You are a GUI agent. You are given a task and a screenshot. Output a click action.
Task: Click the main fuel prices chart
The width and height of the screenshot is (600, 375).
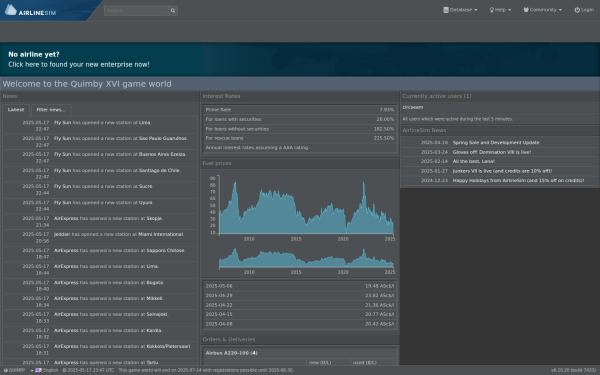pos(306,206)
